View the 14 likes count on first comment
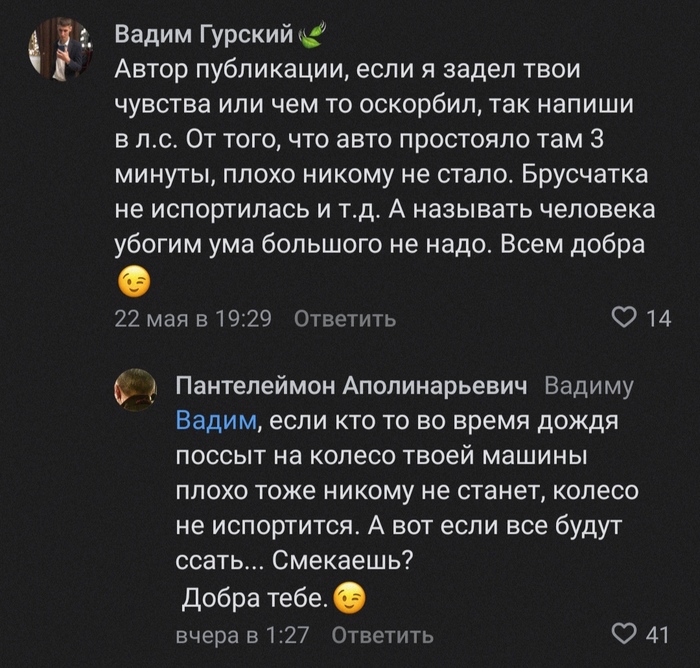Screen dimensions: 700x668 pyautogui.click(x=658, y=319)
